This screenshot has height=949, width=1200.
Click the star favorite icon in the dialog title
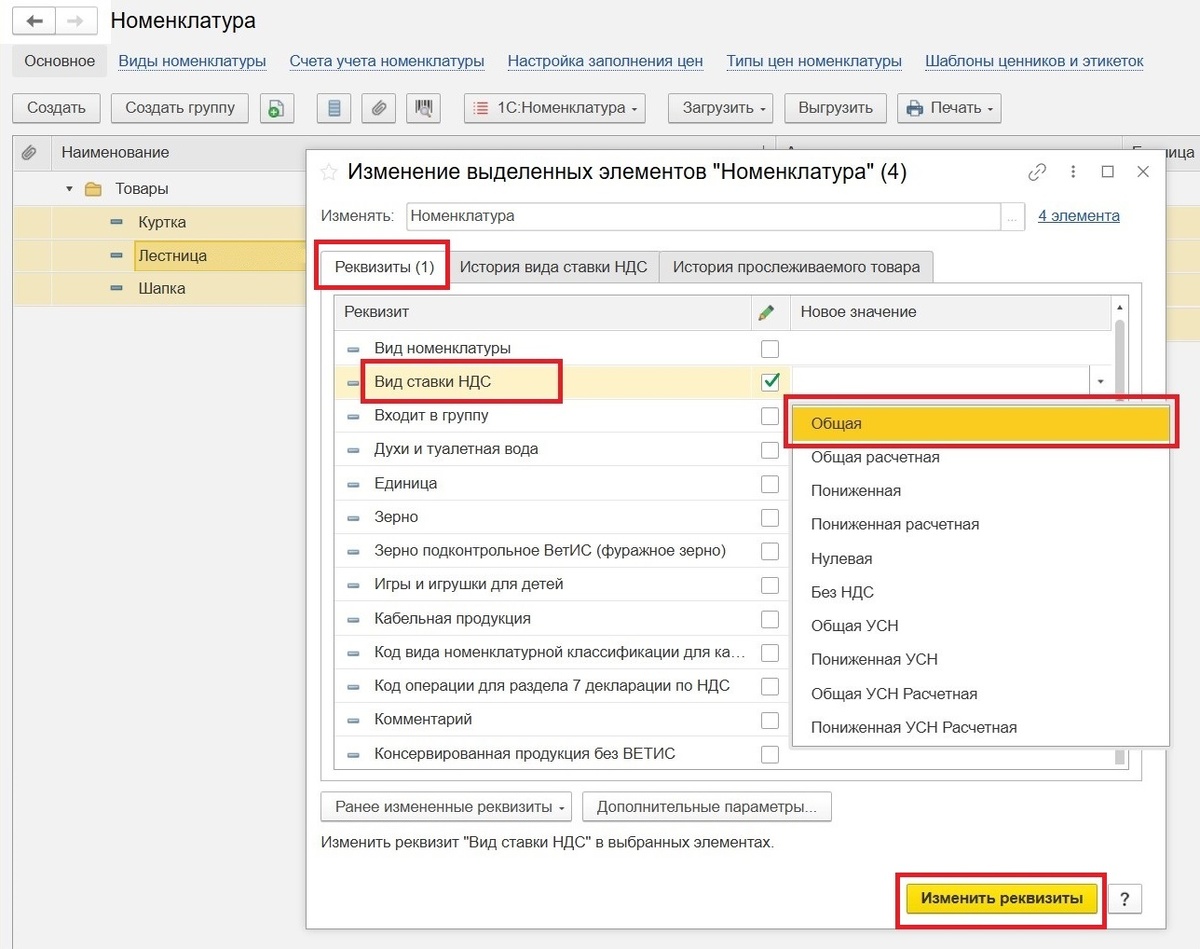(x=329, y=172)
